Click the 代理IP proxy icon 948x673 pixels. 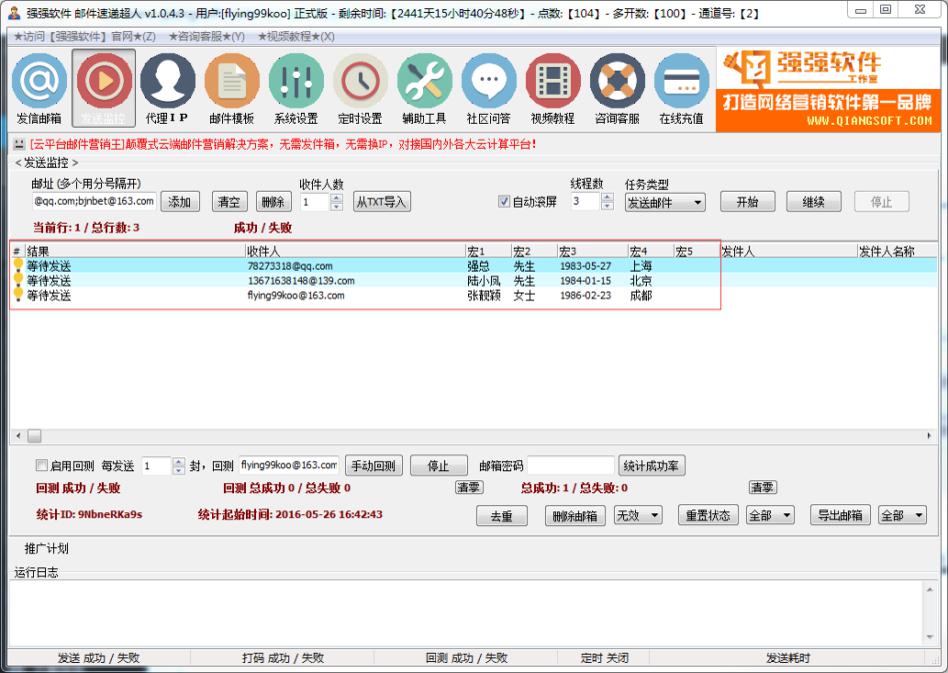[x=167, y=88]
